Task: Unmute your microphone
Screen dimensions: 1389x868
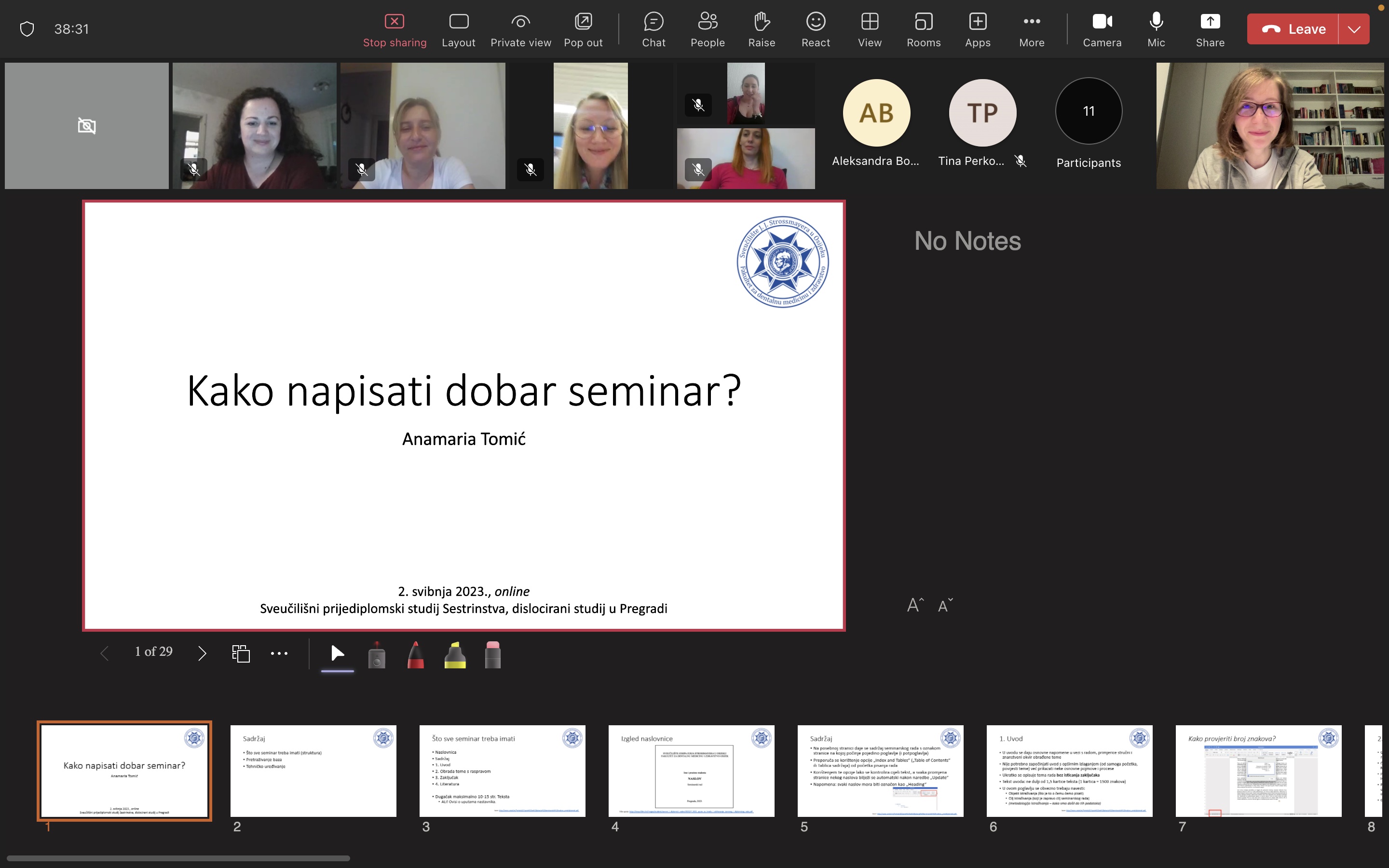Action: pyautogui.click(x=1156, y=29)
